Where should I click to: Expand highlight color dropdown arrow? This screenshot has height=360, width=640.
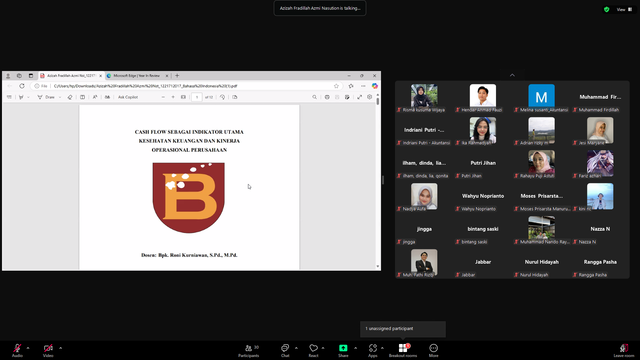[x=28, y=97]
